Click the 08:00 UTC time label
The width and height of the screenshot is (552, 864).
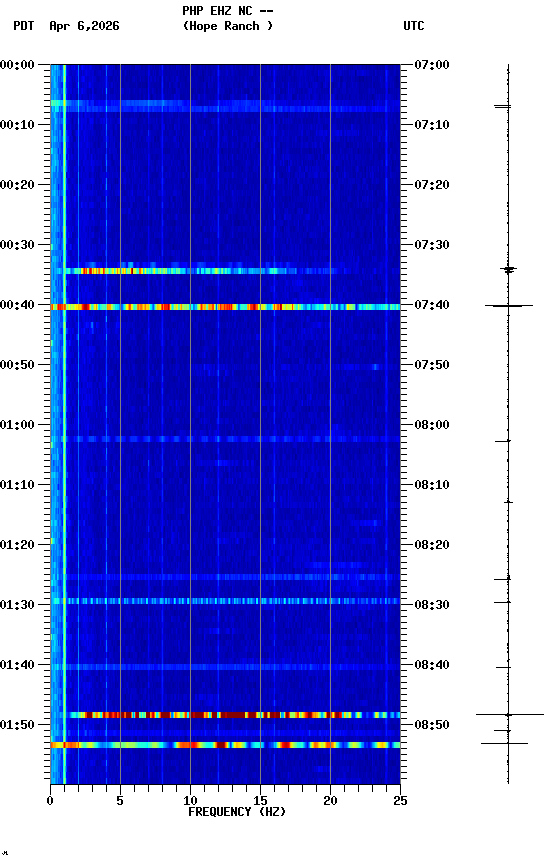[432, 425]
